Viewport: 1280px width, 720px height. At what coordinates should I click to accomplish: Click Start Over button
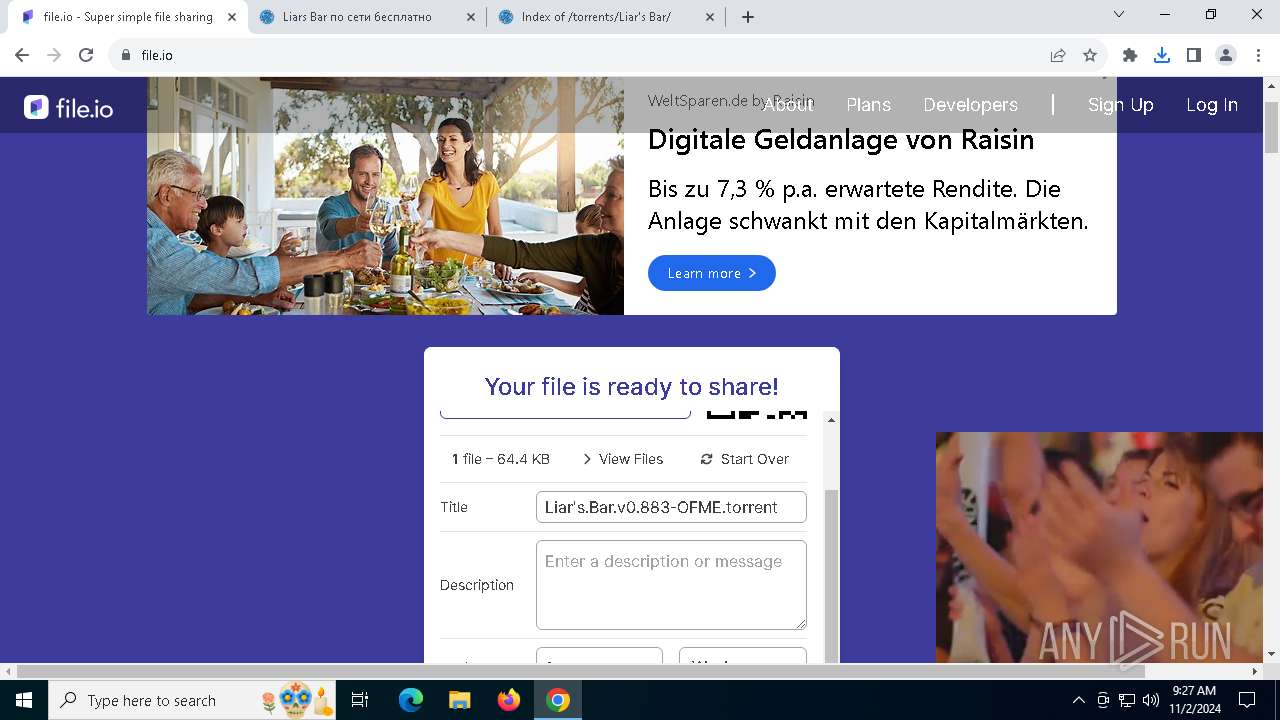coord(744,459)
